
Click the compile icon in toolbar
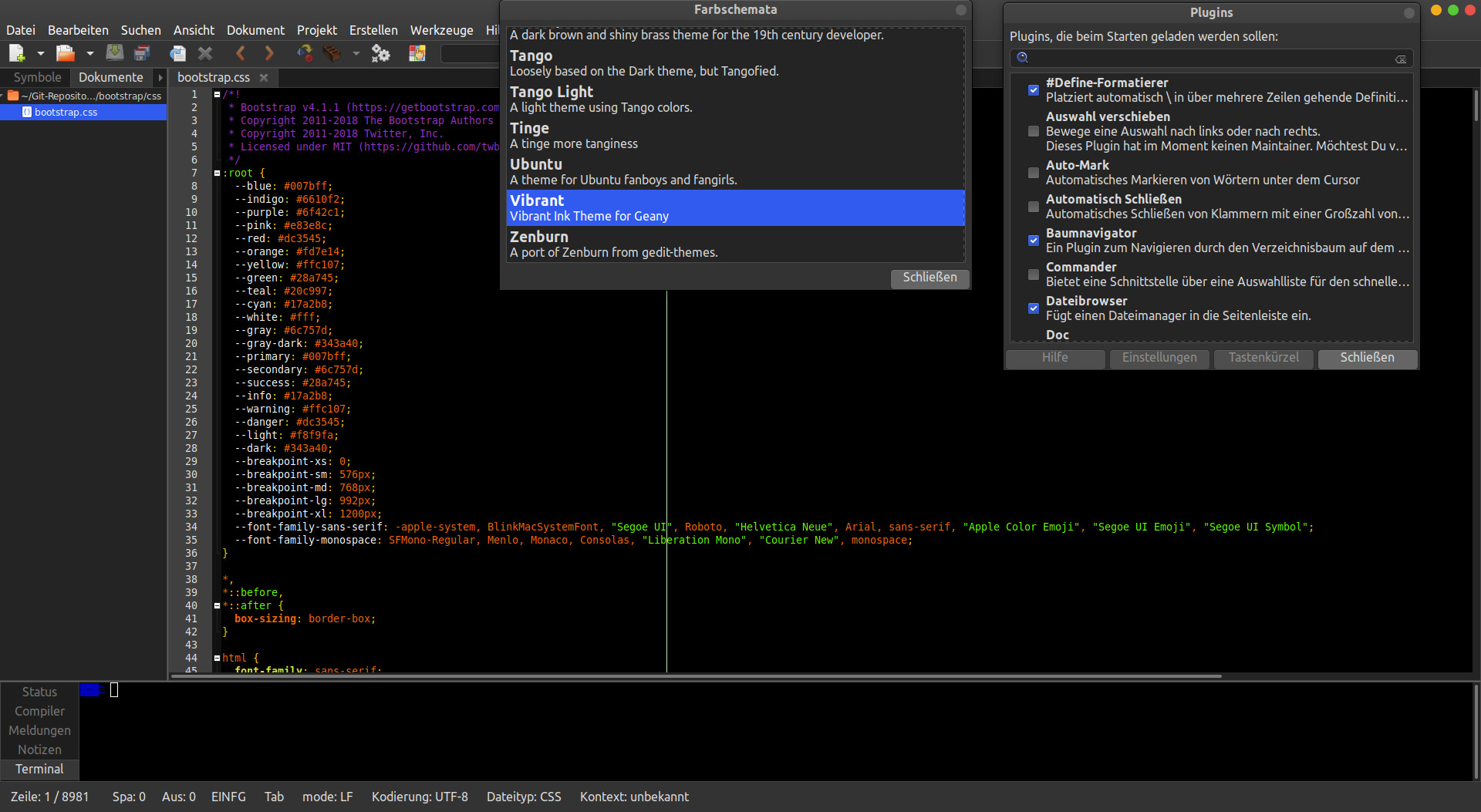(305, 53)
